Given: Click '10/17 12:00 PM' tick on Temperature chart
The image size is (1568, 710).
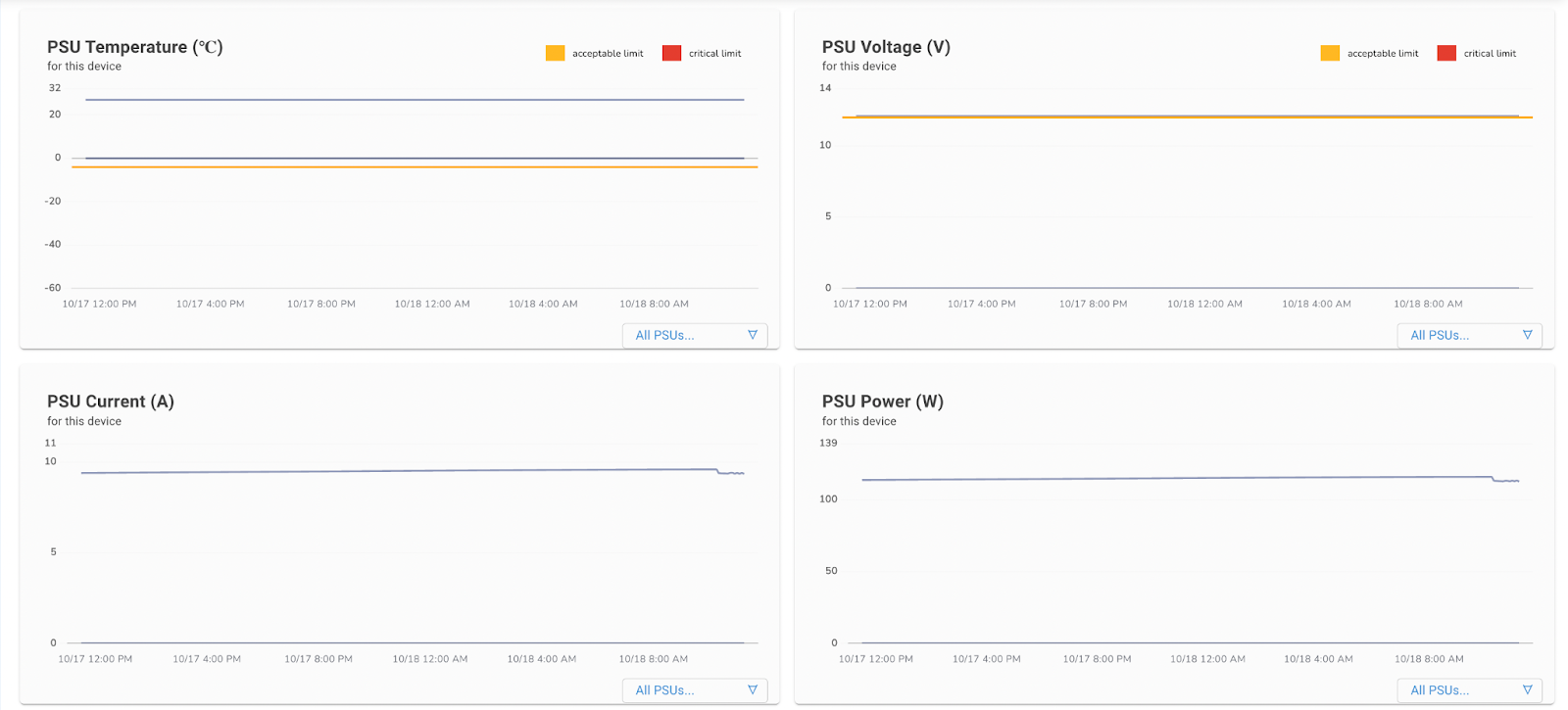Looking at the screenshot, I should [x=99, y=304].
